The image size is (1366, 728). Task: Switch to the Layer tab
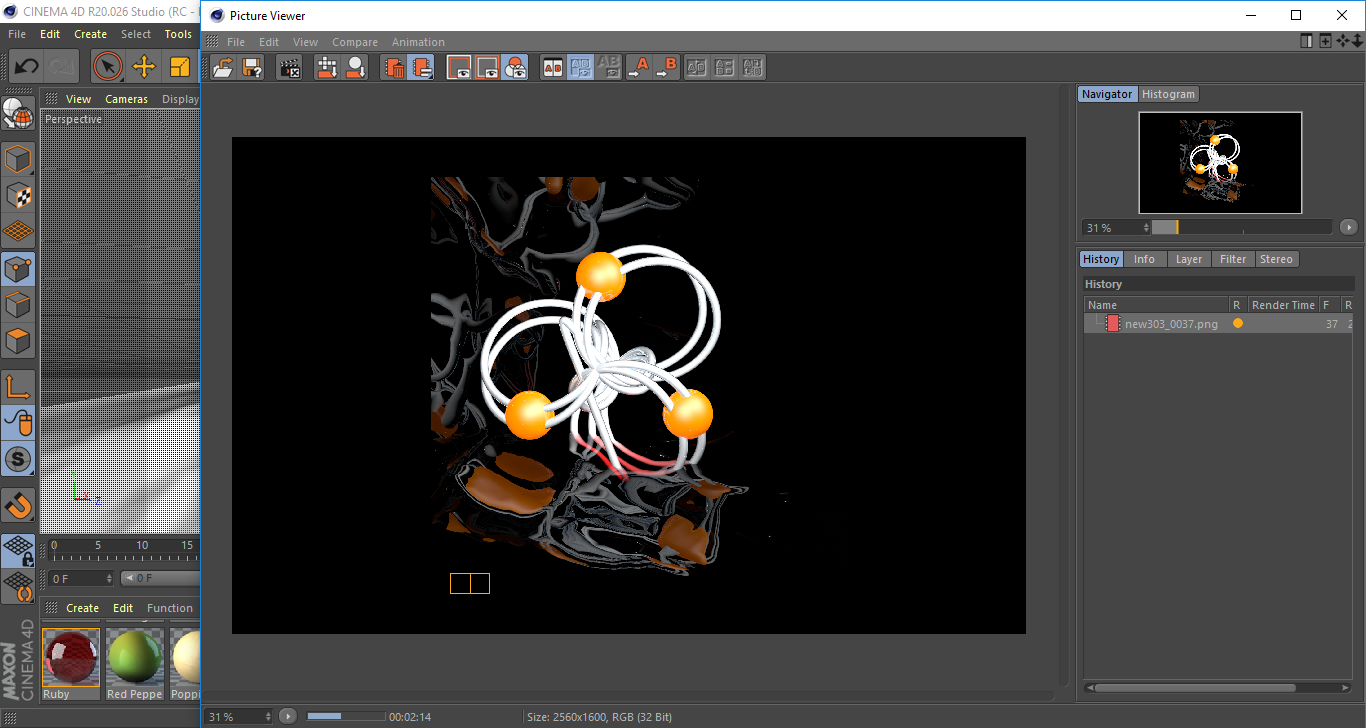click(x=1189, y=259)
